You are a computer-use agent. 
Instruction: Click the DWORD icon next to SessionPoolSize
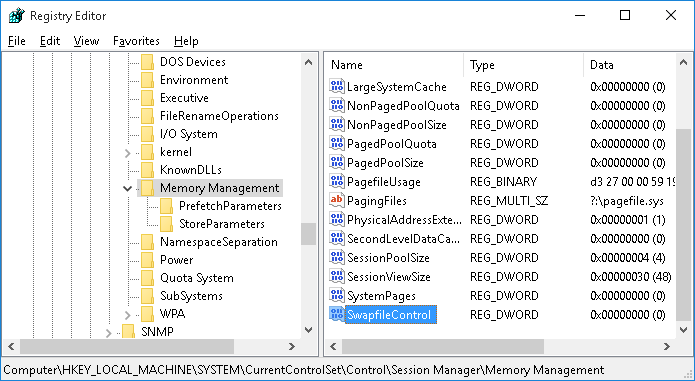pyautogui.click(x=337, y=258)
